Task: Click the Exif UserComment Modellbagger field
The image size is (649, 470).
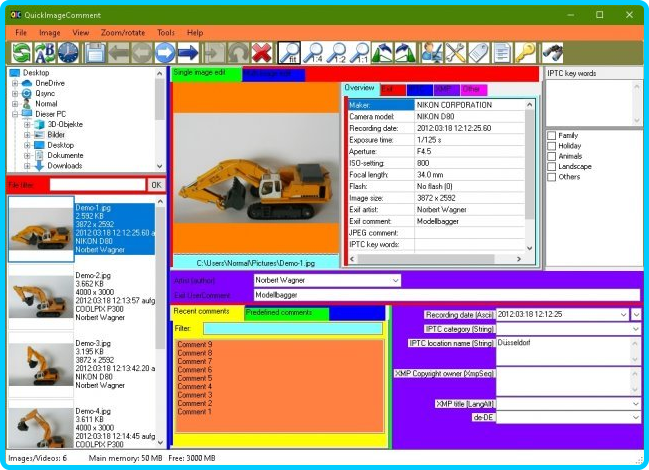Action: pos(447,295)
